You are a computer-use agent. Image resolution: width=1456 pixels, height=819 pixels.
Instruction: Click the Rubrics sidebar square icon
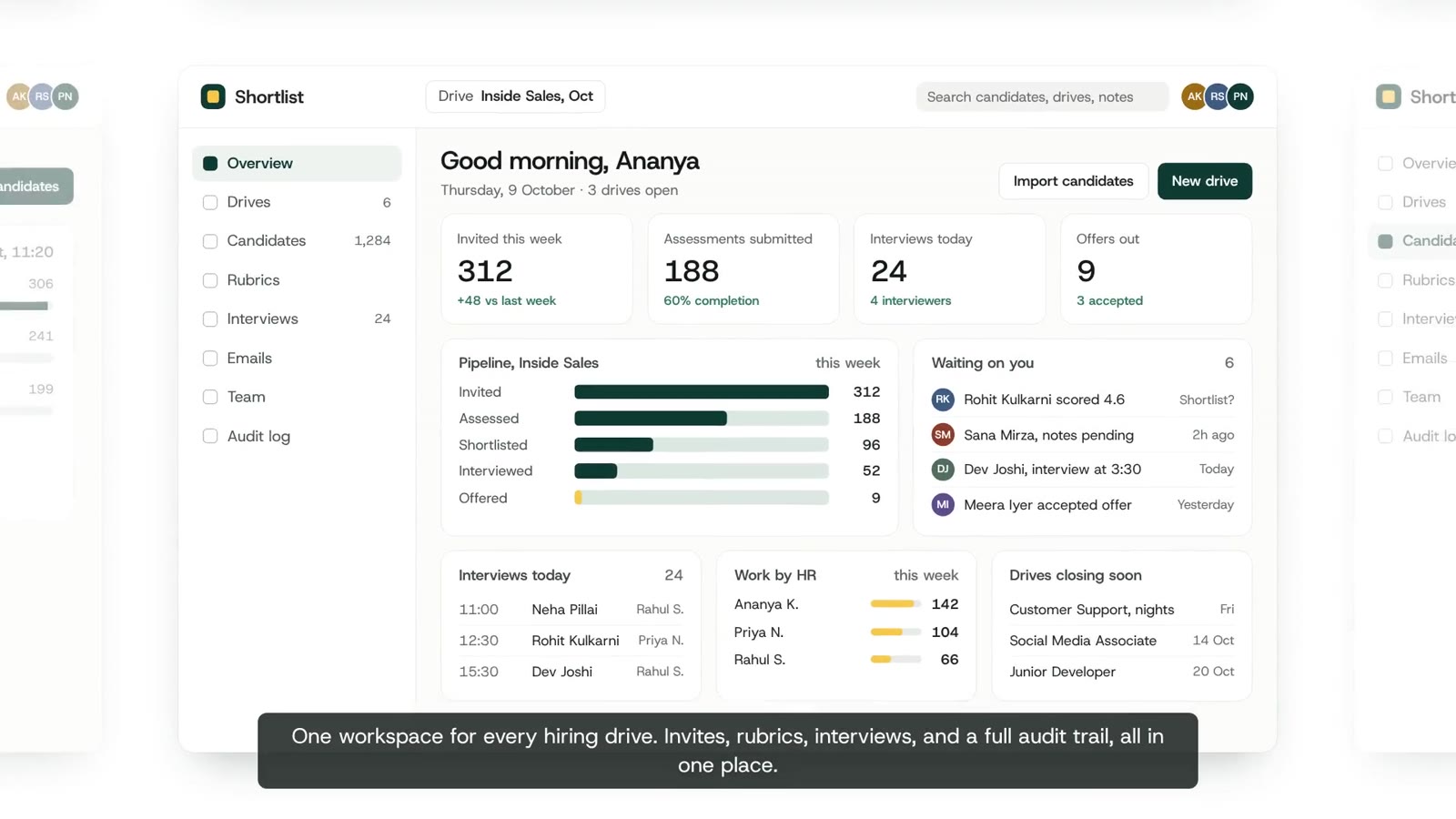pyautogui.click(x=210, y=280)
